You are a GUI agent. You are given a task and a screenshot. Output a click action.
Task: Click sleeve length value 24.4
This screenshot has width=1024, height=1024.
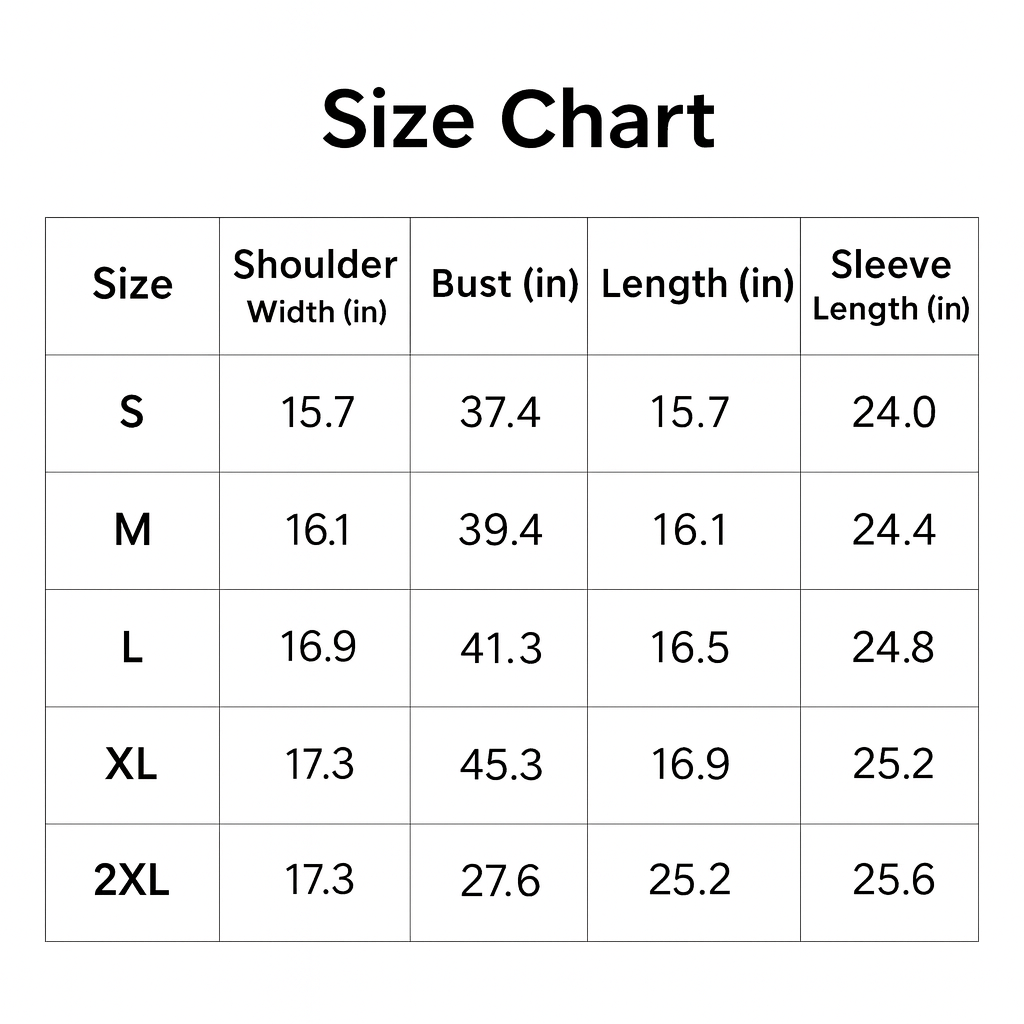coord(894,530)
